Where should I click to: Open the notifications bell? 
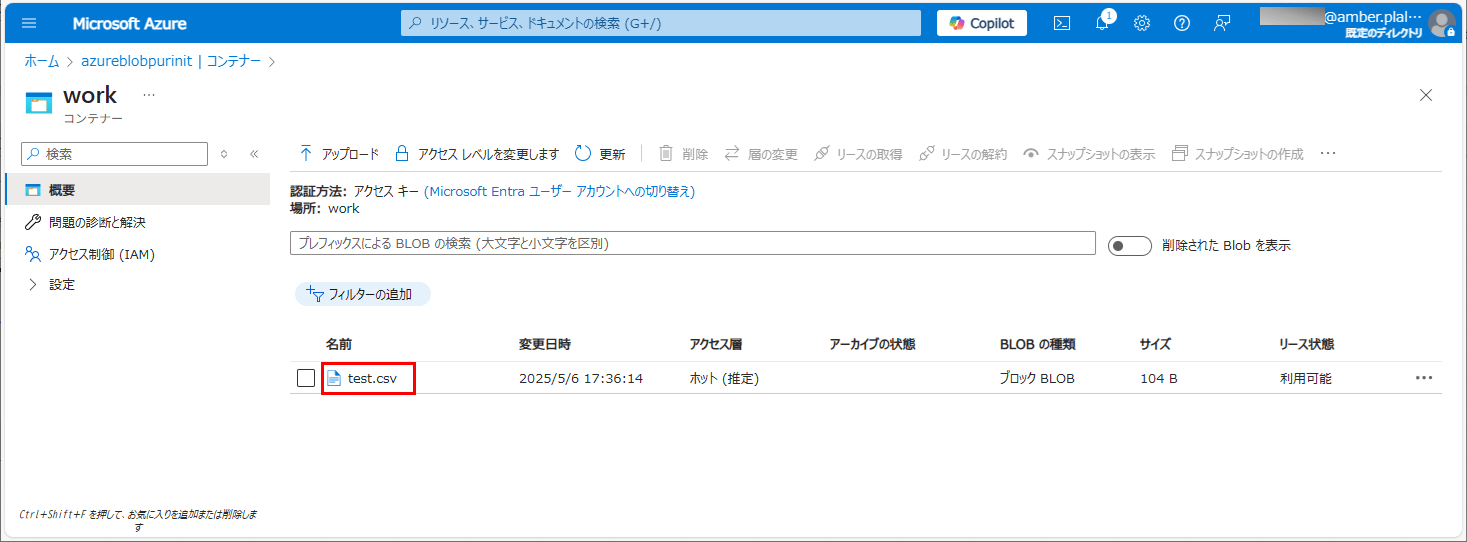[1102, 23]
